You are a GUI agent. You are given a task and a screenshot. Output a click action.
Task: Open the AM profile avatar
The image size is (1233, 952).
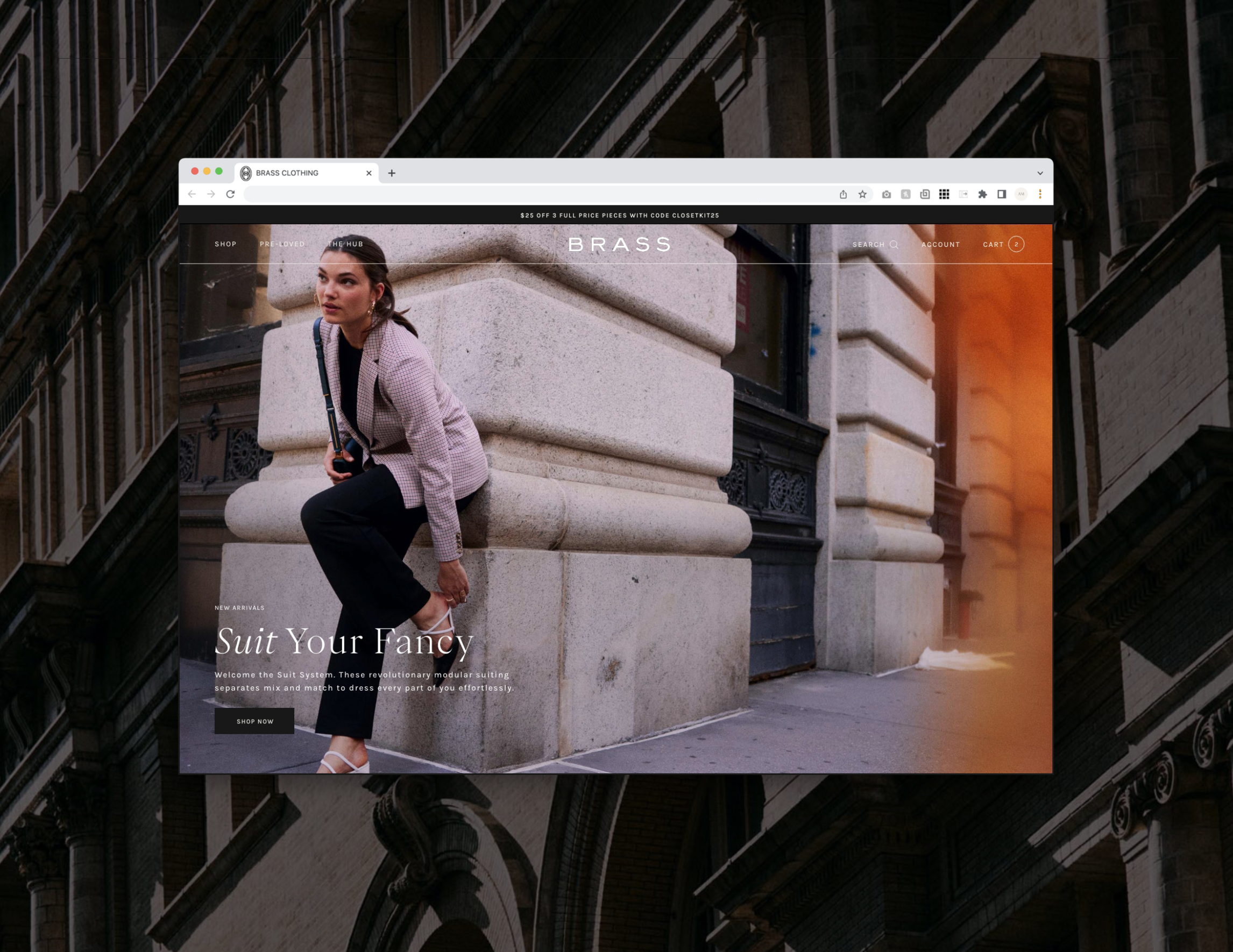(x=1021, y=194)
